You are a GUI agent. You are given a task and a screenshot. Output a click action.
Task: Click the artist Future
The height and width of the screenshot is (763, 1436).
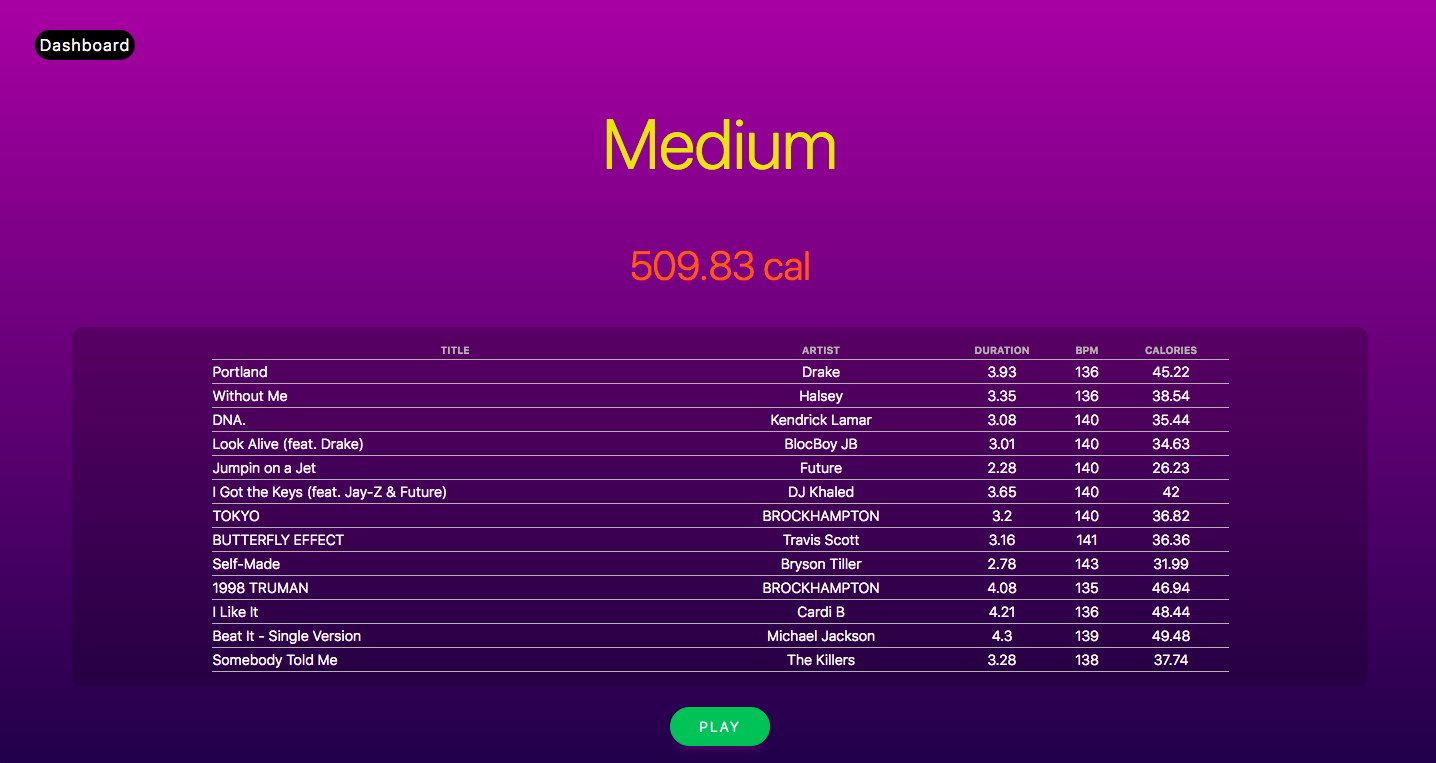tap(821, 468)
